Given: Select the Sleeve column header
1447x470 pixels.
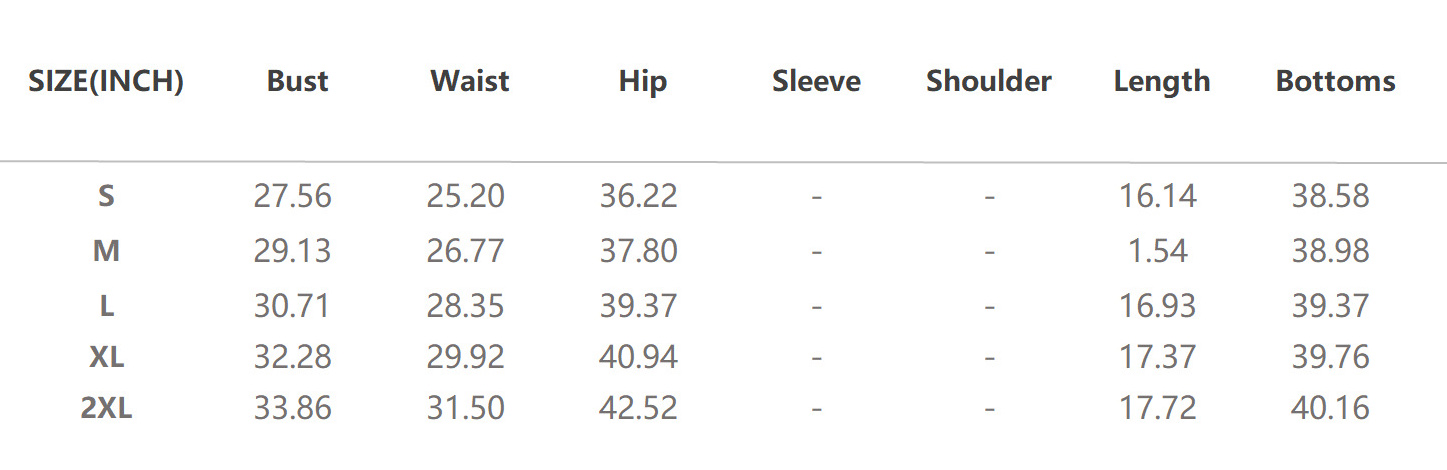Looking at the screenshot, I should click(816, 81).
